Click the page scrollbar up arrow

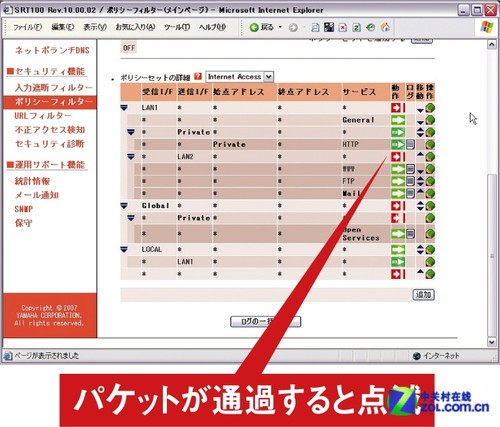point(492,44)
